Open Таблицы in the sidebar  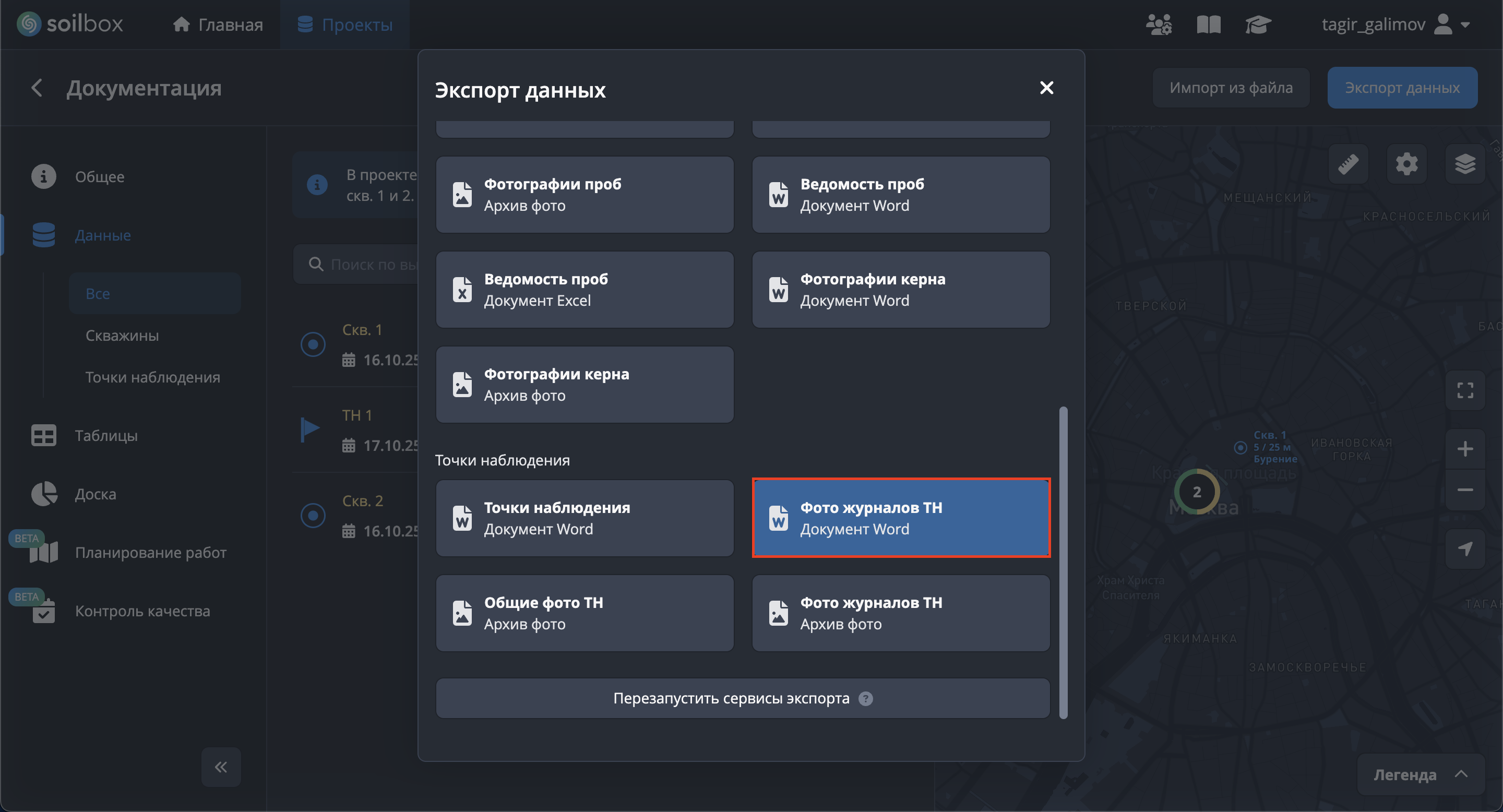point(105,435)
